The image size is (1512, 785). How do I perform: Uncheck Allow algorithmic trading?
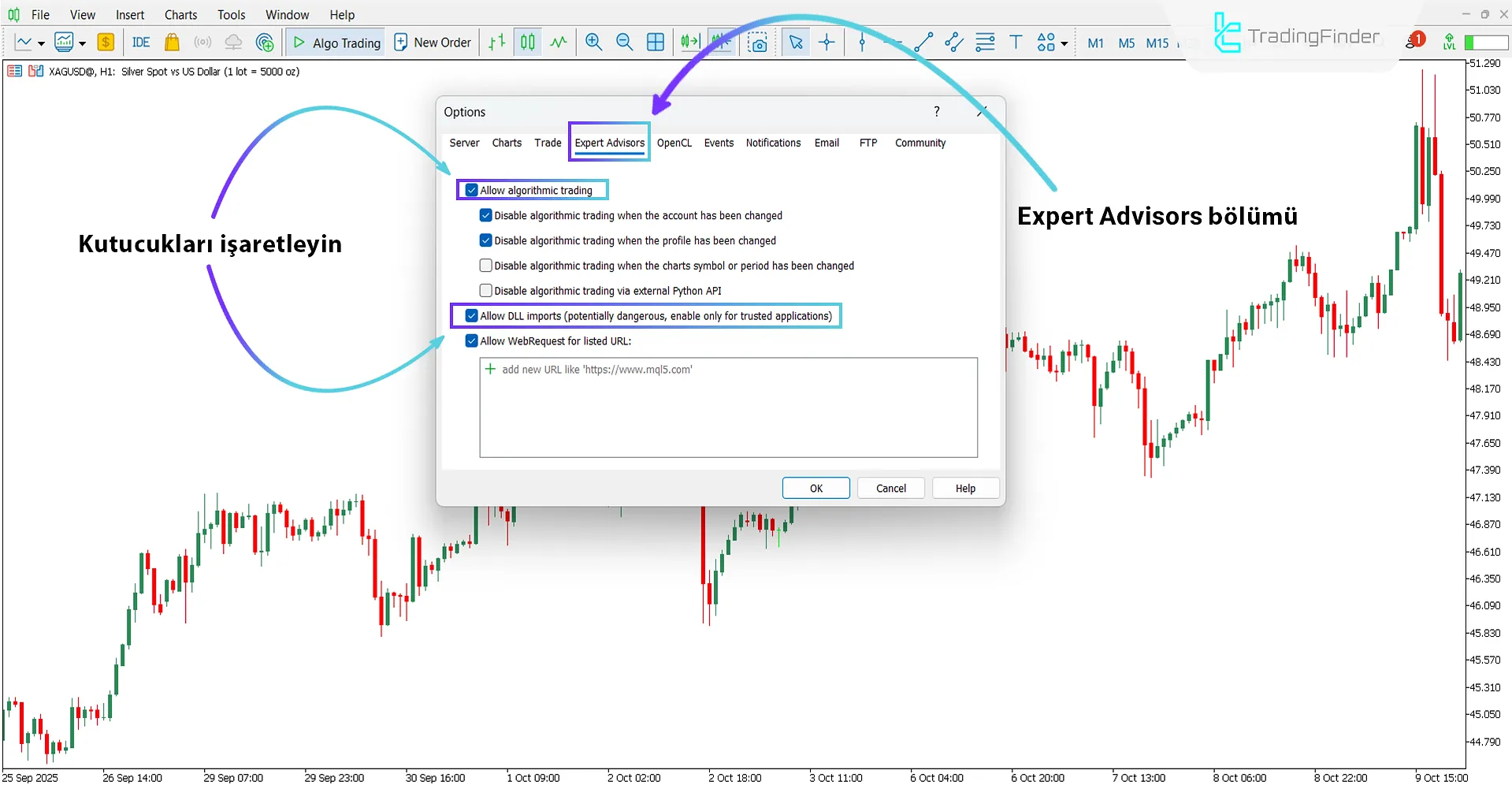(x=471, y=190)
